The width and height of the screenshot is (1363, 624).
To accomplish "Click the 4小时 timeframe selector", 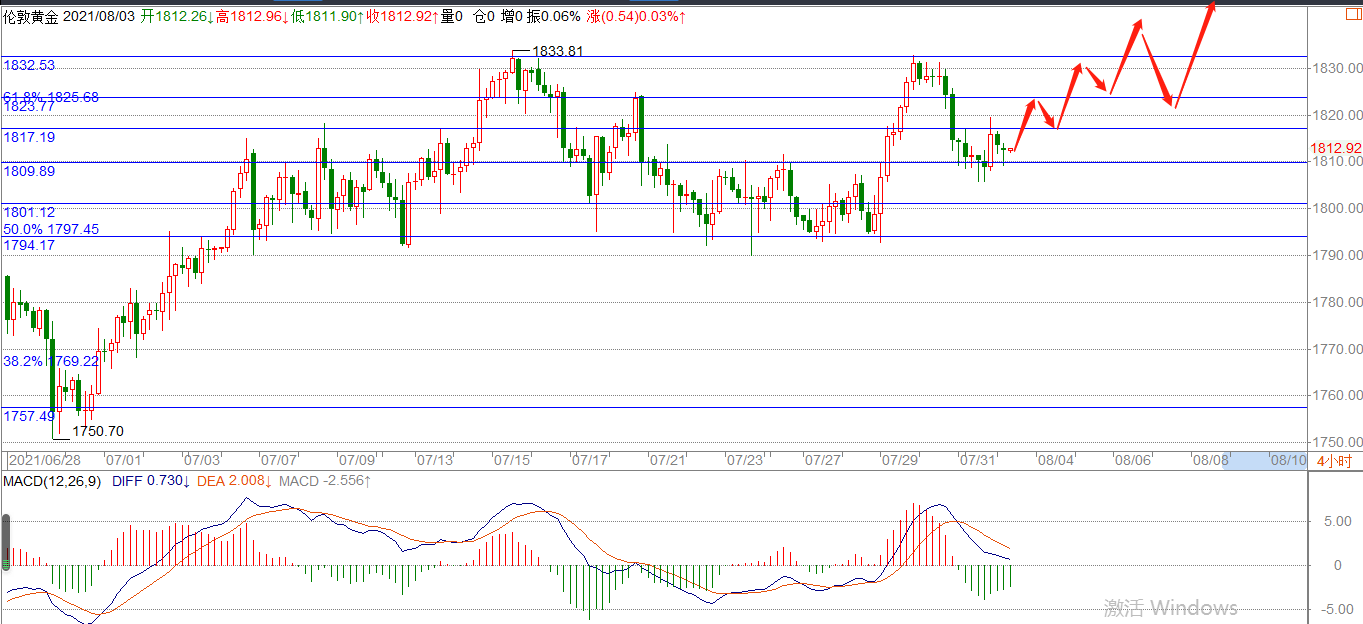I will [1334, 461].
